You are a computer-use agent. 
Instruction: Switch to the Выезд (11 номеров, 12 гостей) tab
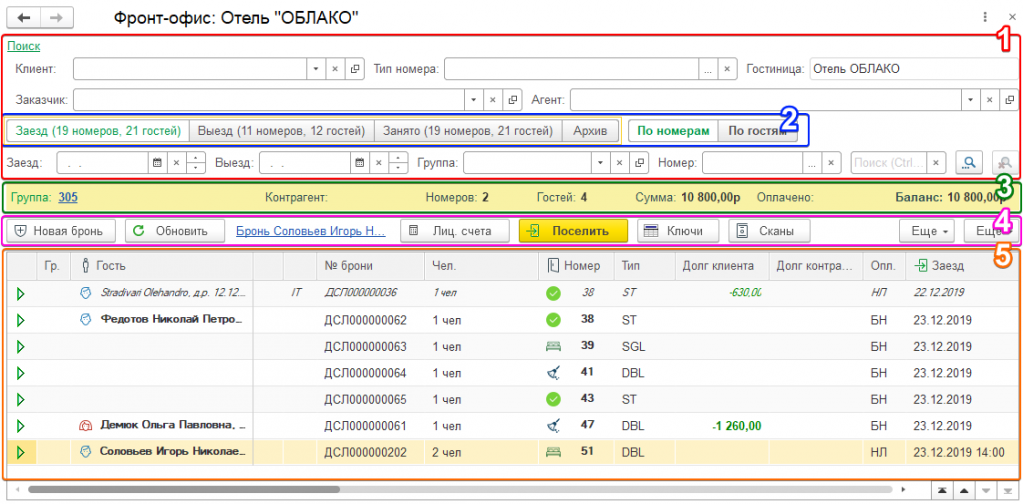pyautogui.click(x=281, y=131)
